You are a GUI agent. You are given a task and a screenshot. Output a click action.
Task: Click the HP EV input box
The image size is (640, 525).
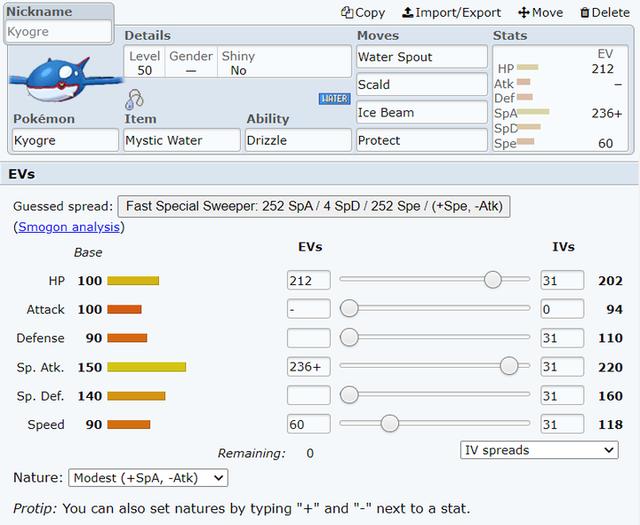click(x=309, y=280)
